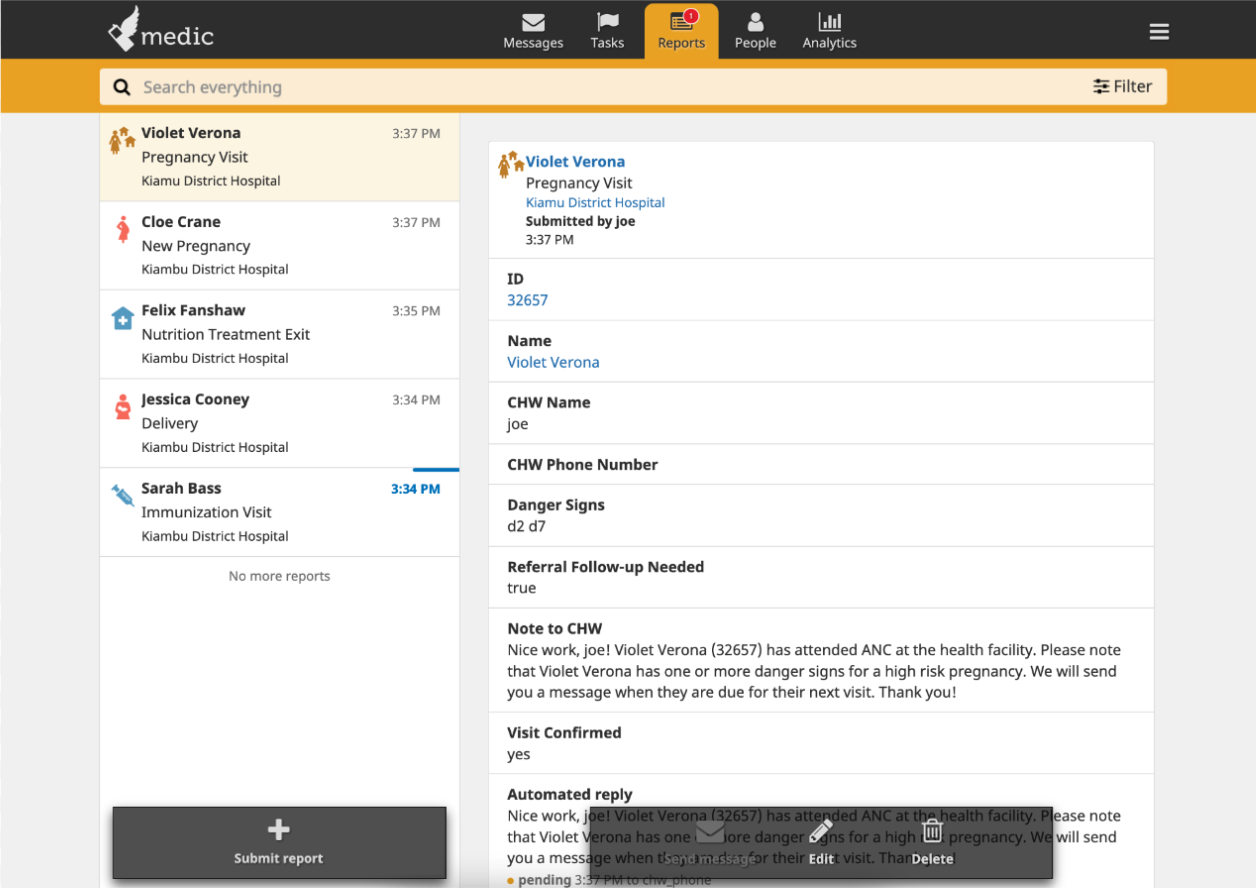Click the report header family icon in detail pane
1256x888 pixels.
[x=511, y=165]
